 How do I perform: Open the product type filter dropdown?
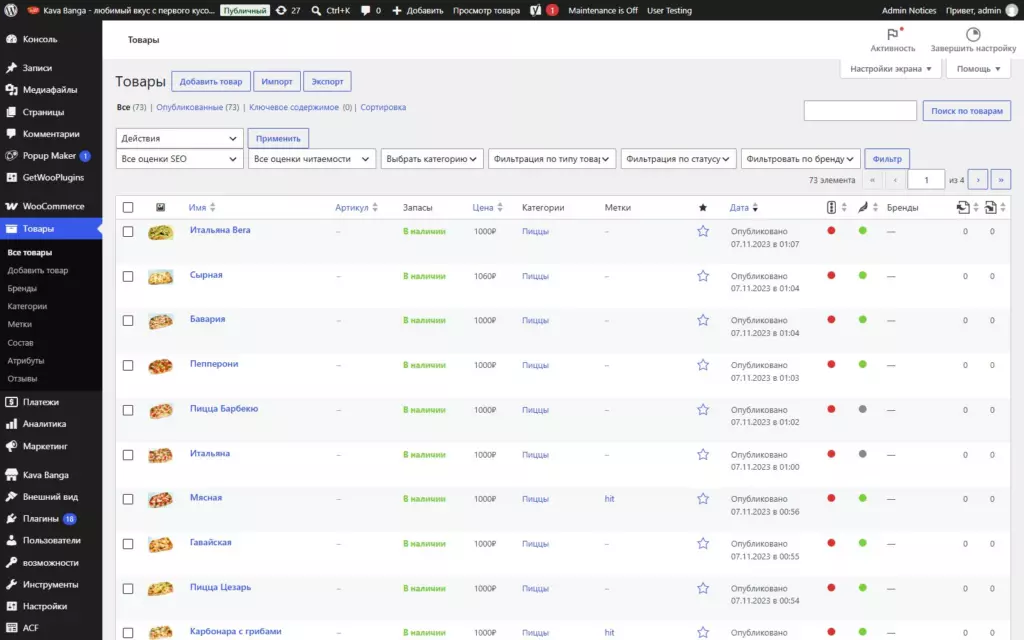[x=552, y=159]
